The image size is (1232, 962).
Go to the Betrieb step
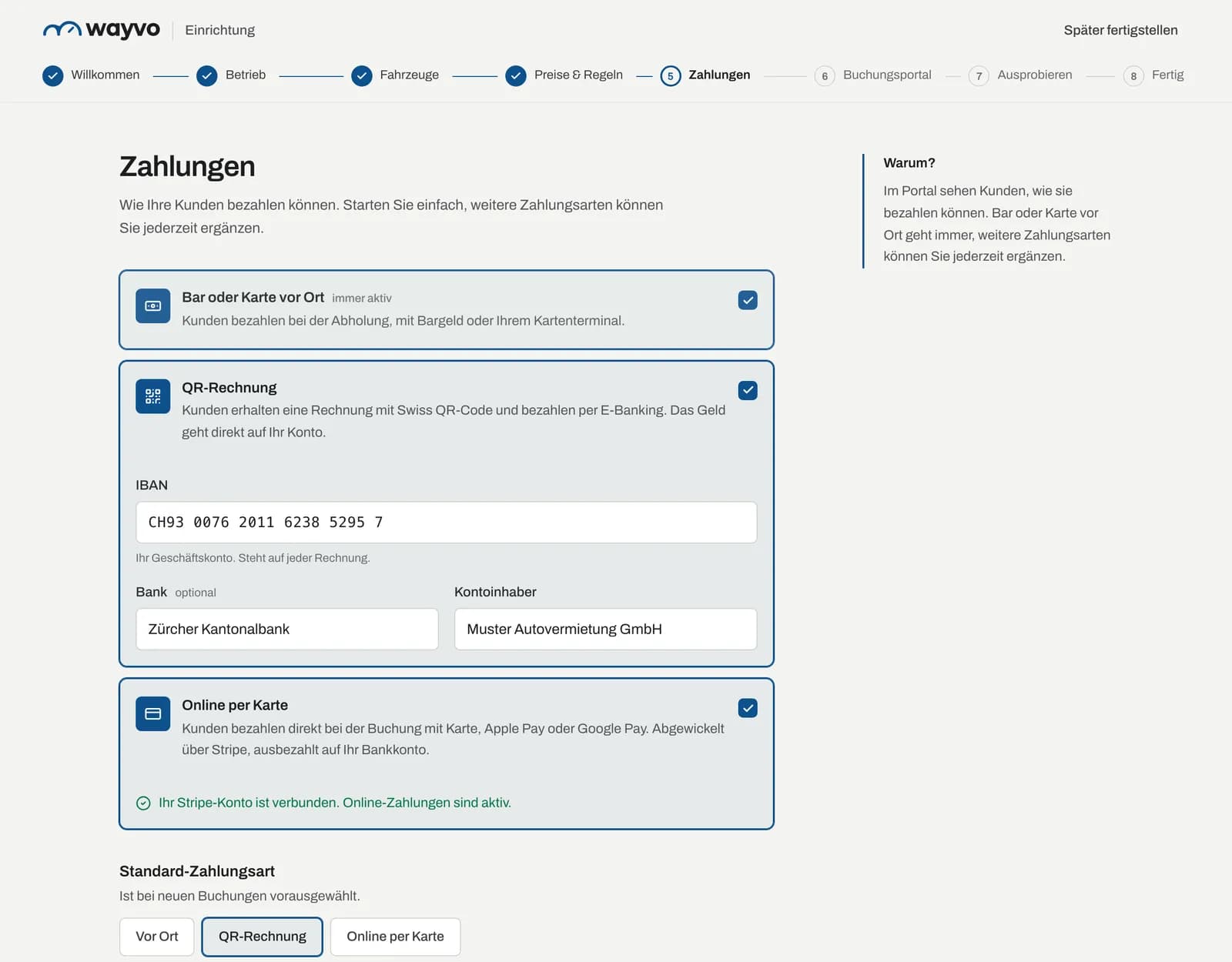246,75
